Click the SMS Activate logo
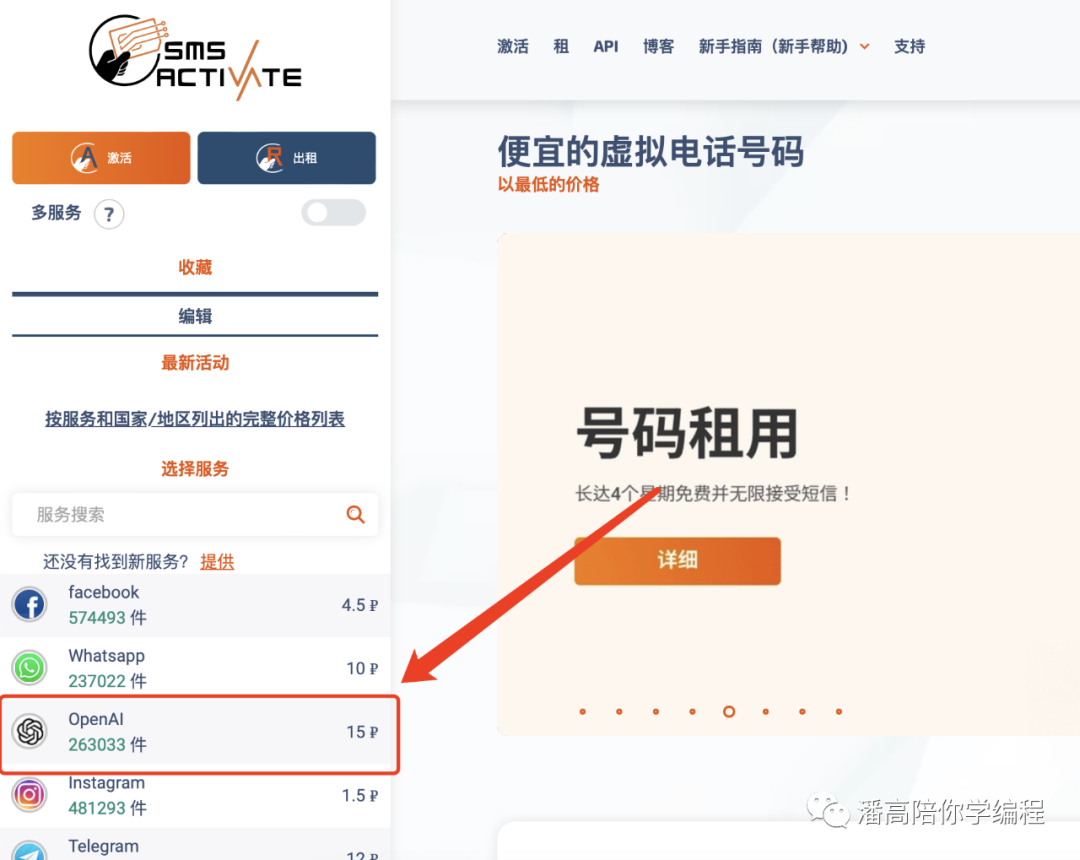The width and height of the screenshot is (1080, 860). (x=196, y=58)
